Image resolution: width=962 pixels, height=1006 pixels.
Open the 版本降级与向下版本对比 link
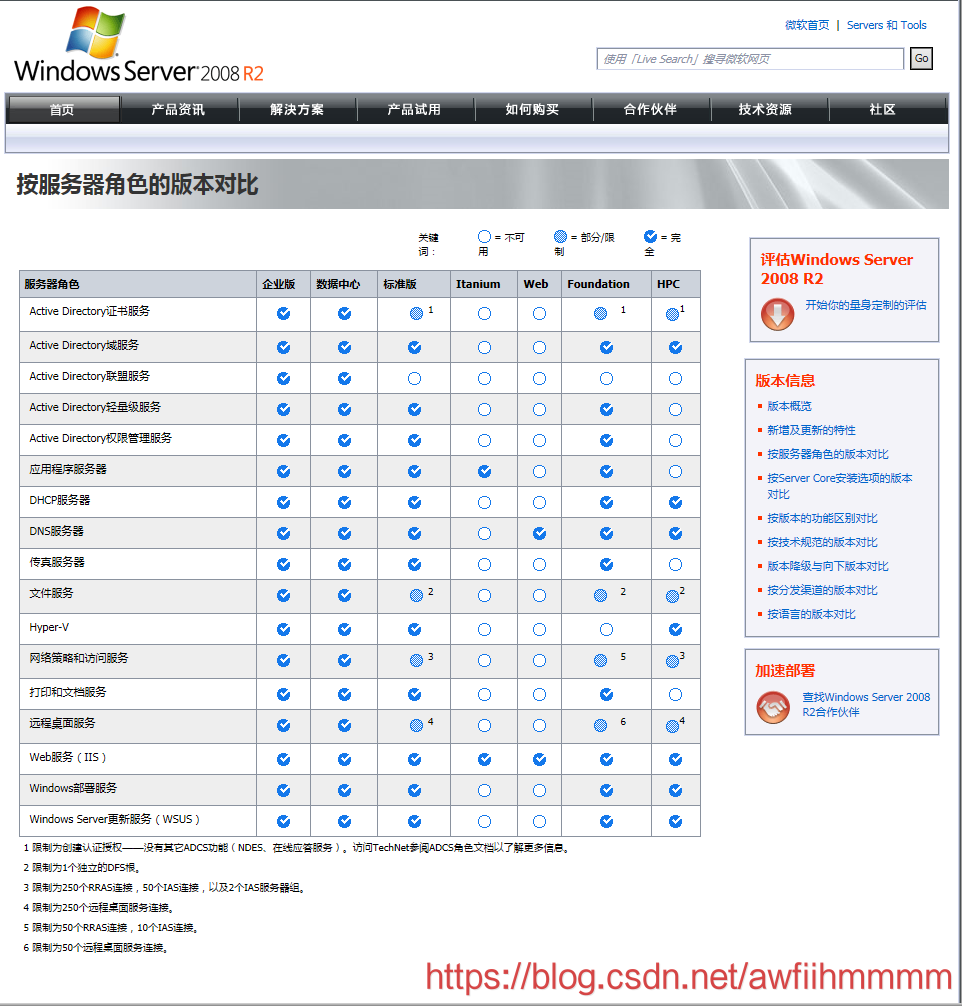click(x=828, y=566)
